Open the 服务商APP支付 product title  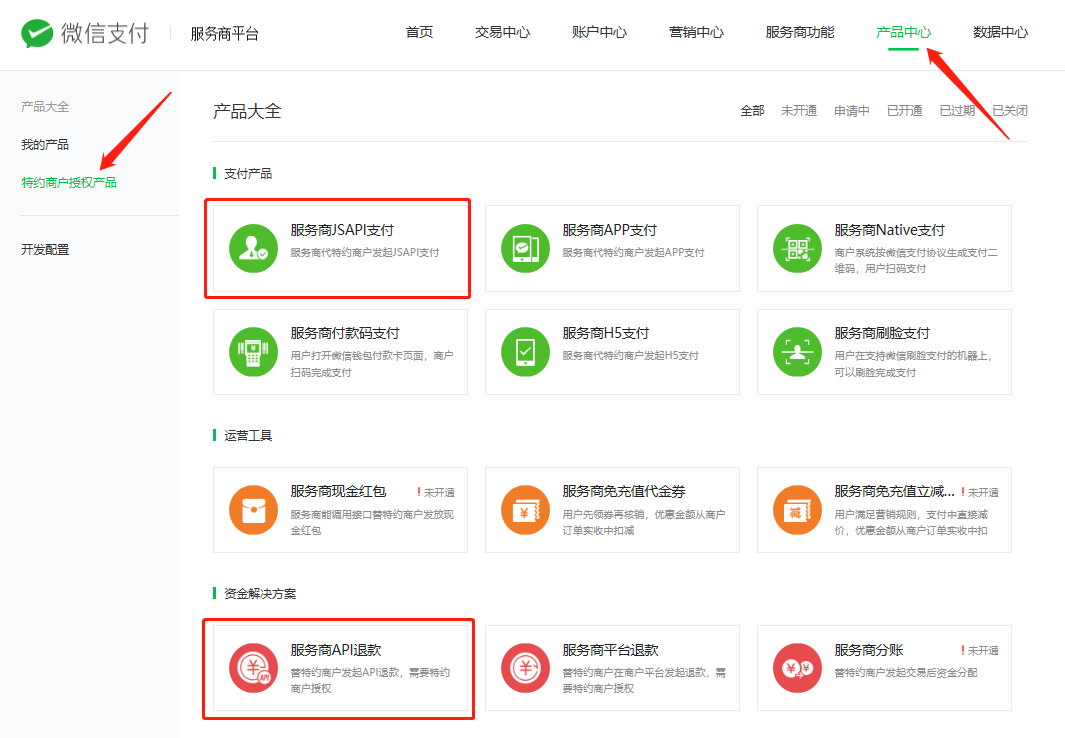(610, 230)
